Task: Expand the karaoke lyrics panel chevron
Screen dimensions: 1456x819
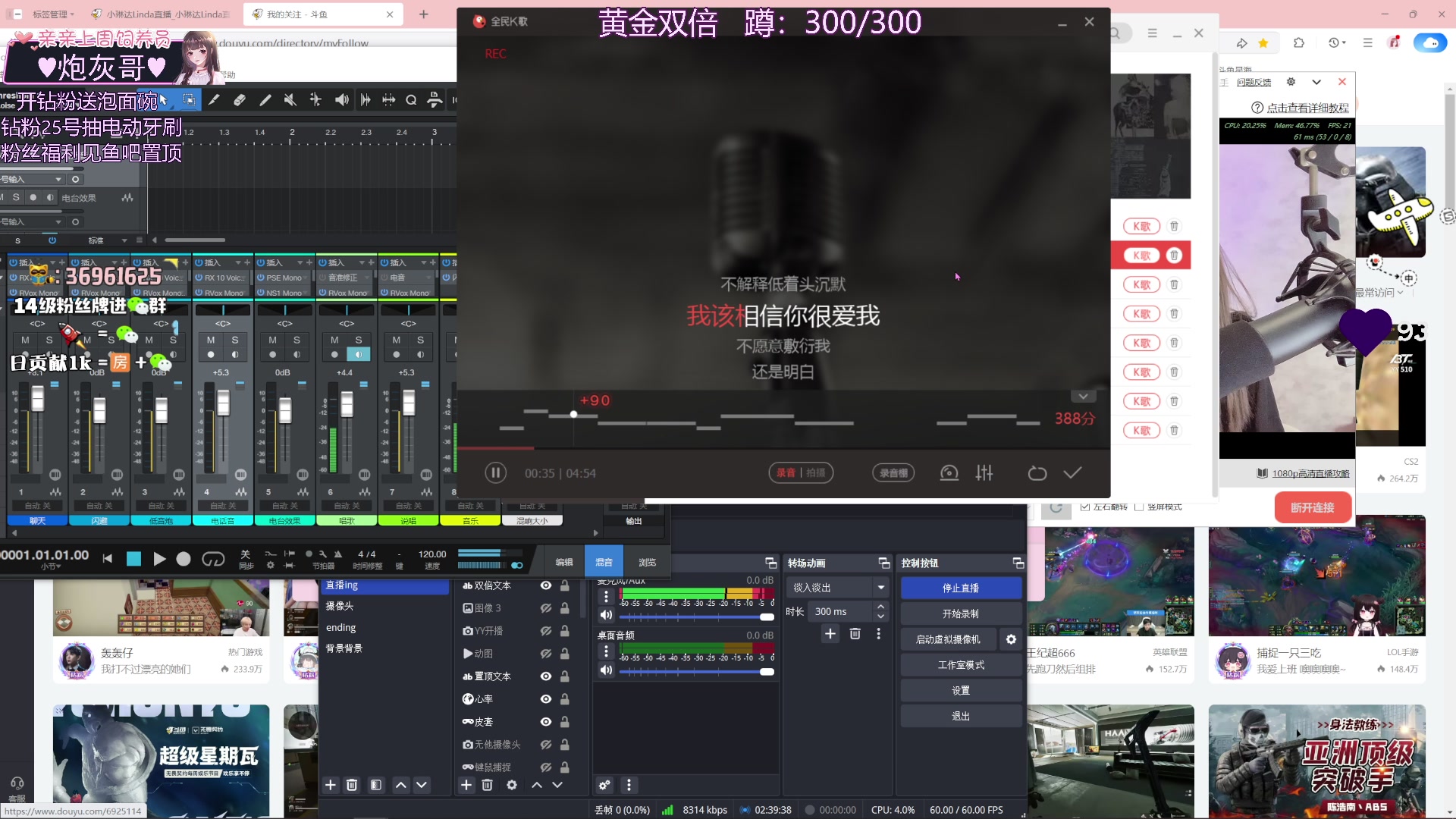Action: tap(1083, 397)
